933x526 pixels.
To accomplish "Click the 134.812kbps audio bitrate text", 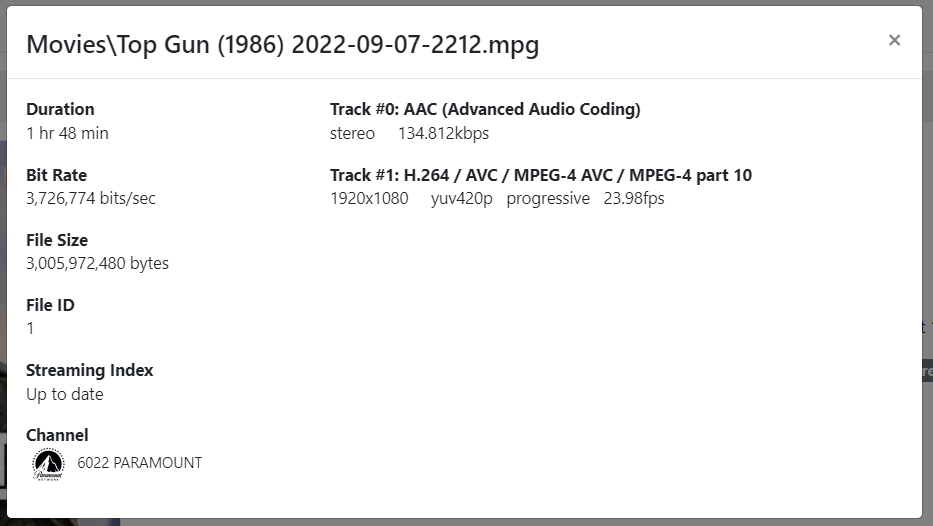I will pyautogui.click(x=443, y=133).
